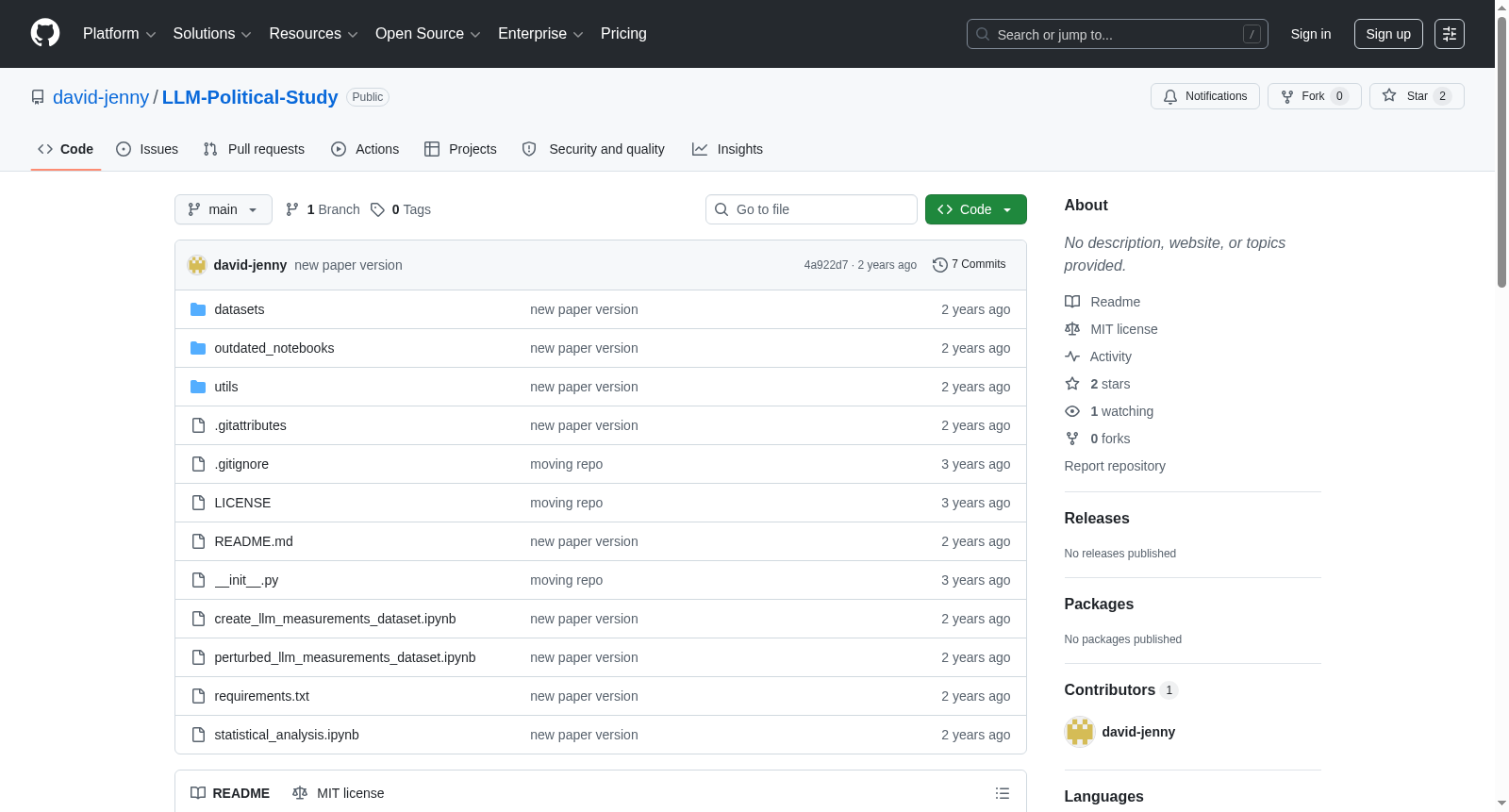The height and width of the screenshot is (812, 1509).
Task: Click the repository icon beside david-jenny
Action: click(x=38, y=97)
